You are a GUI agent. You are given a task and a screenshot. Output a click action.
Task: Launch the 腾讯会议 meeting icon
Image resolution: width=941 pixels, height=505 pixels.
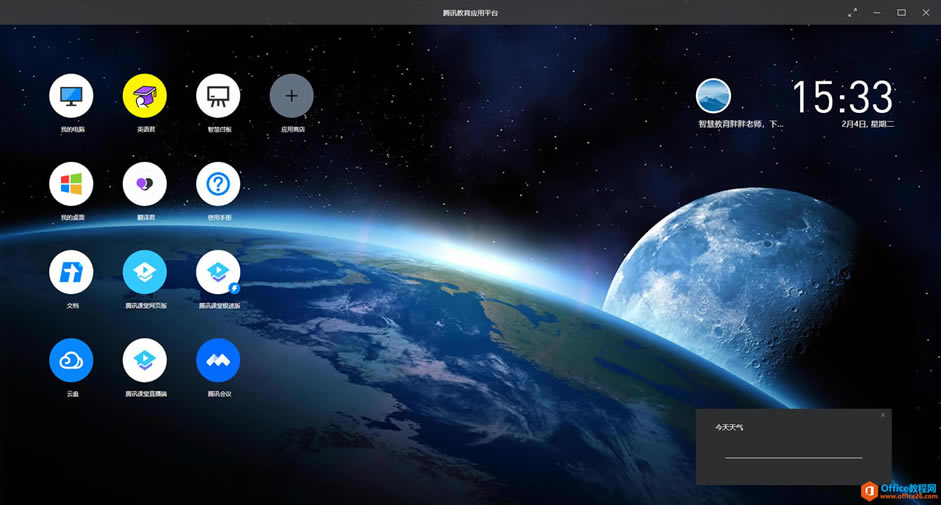(x=218, y=360)
